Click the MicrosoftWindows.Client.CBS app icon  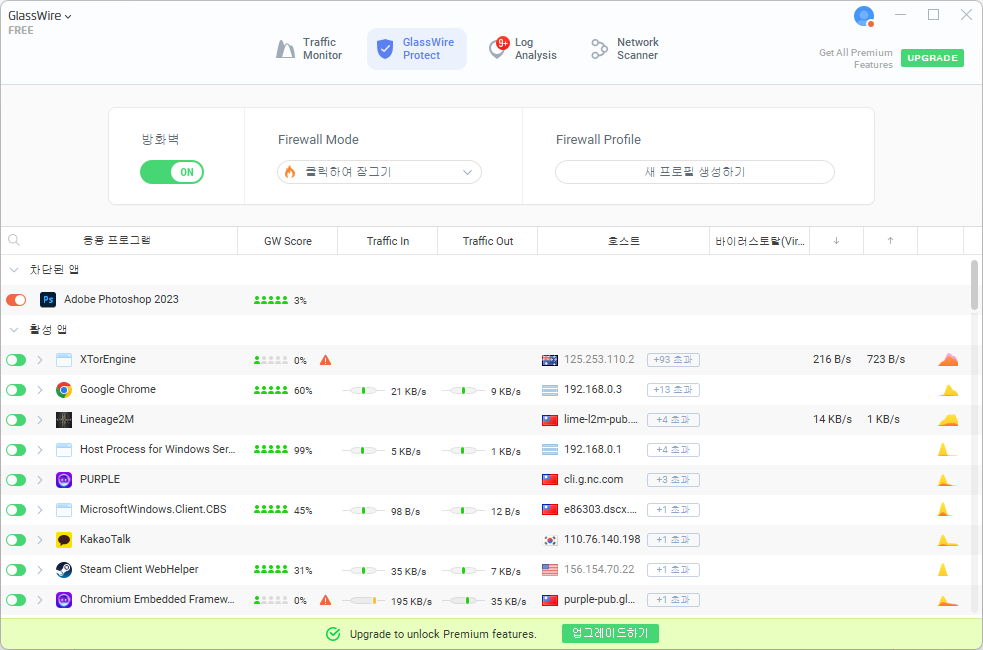click(x=64, y=510)
